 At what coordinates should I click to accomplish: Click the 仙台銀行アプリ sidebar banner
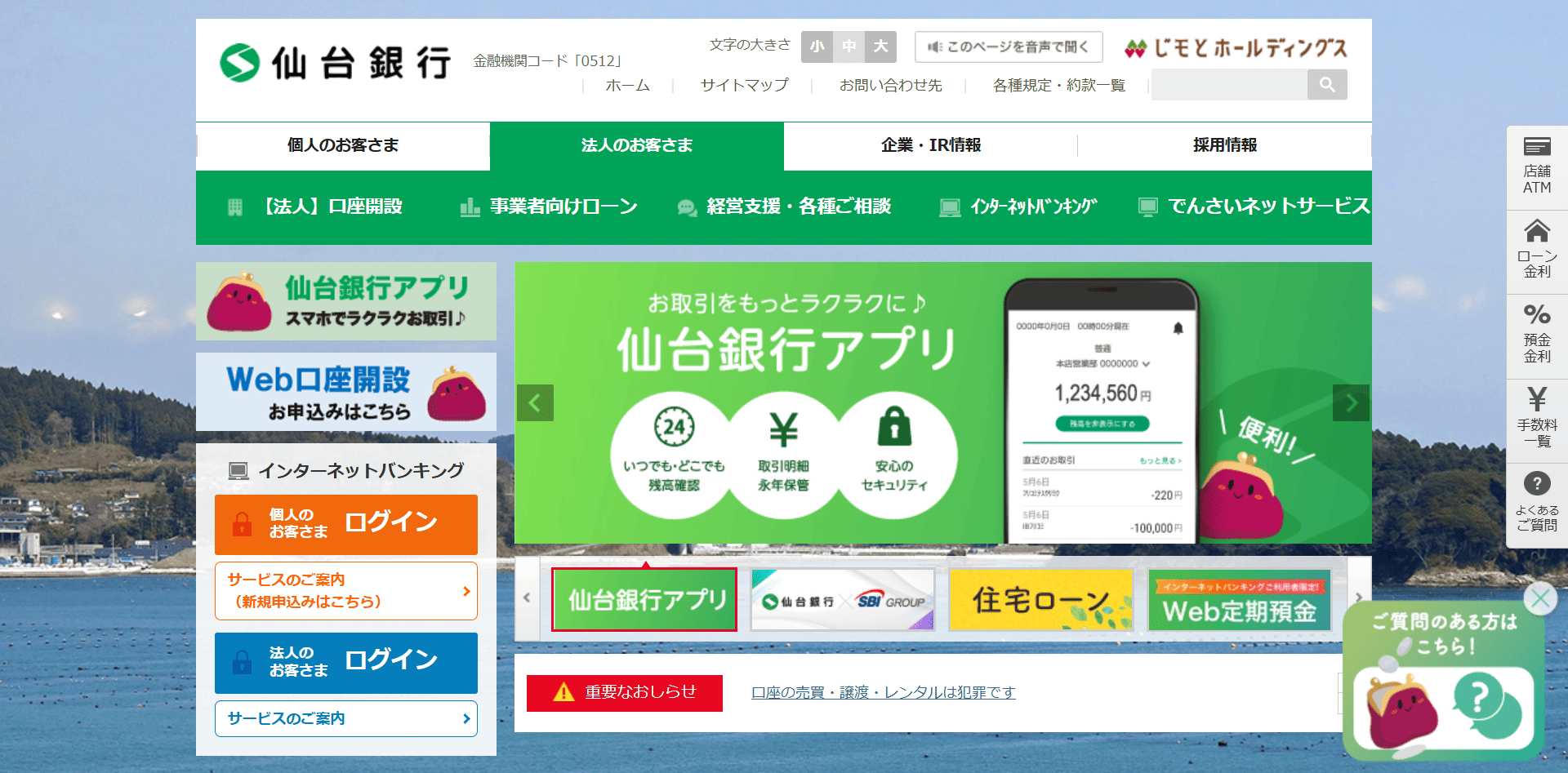pos(346,301)
